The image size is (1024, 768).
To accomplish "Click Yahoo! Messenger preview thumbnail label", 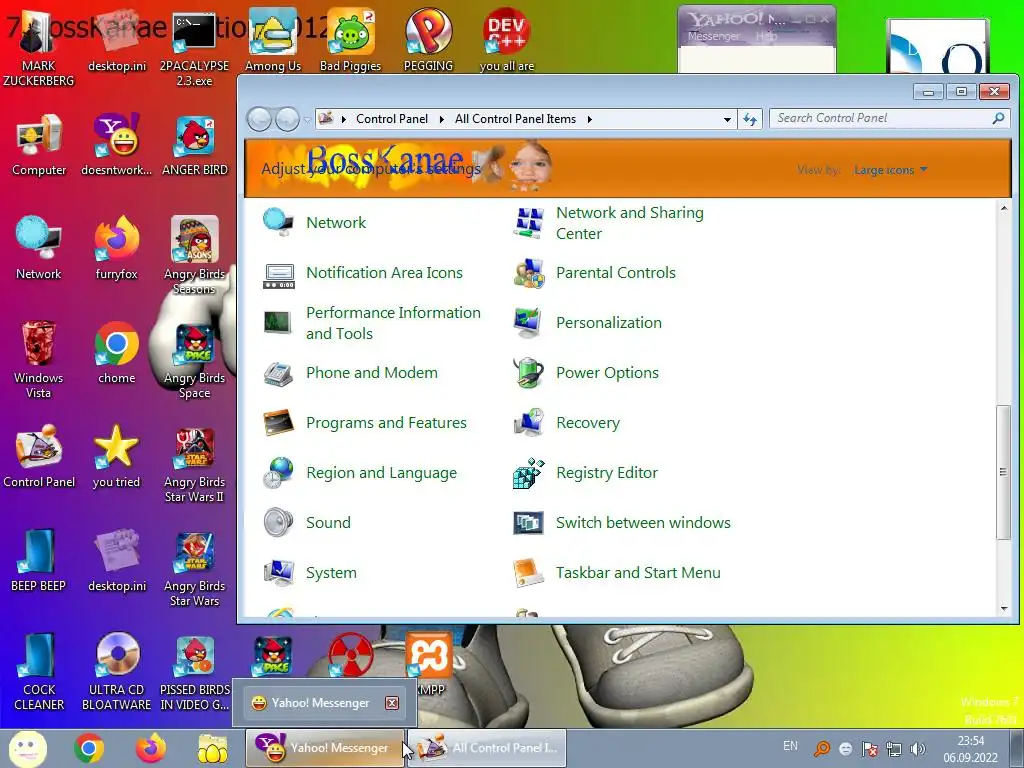I will click(321, 703).
